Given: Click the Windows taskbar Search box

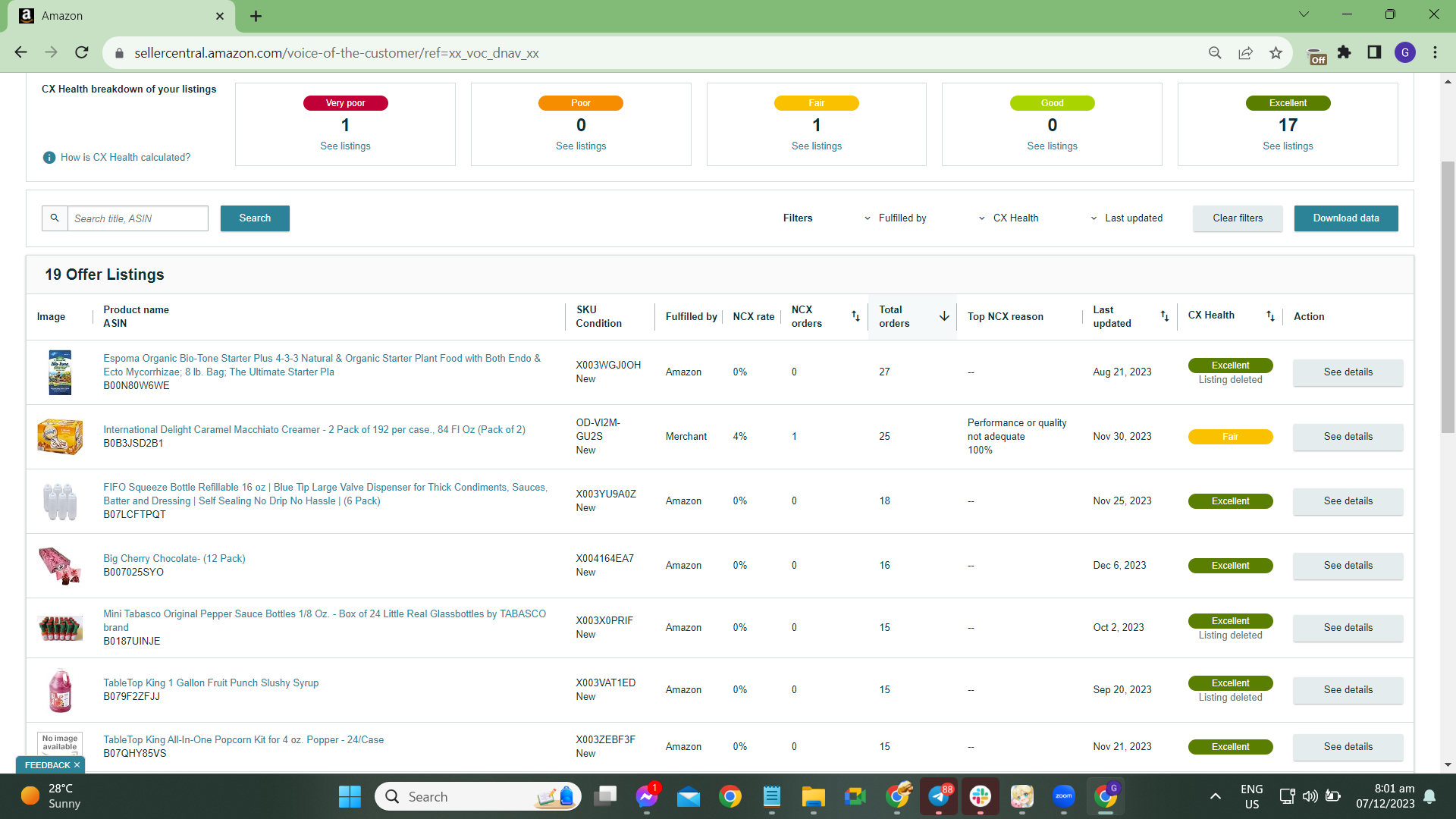Looking at the screenshot, I should 478,796.
